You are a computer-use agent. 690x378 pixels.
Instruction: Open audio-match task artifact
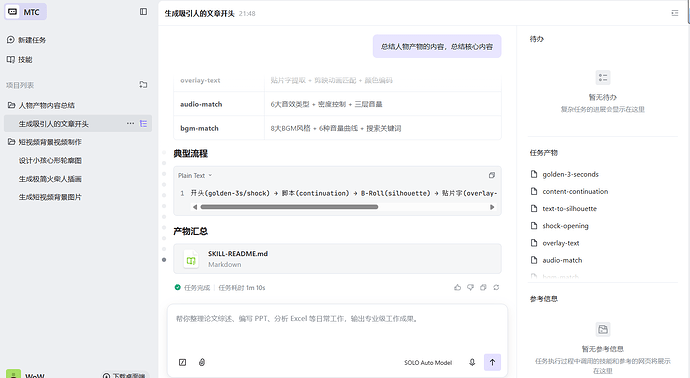562,260
